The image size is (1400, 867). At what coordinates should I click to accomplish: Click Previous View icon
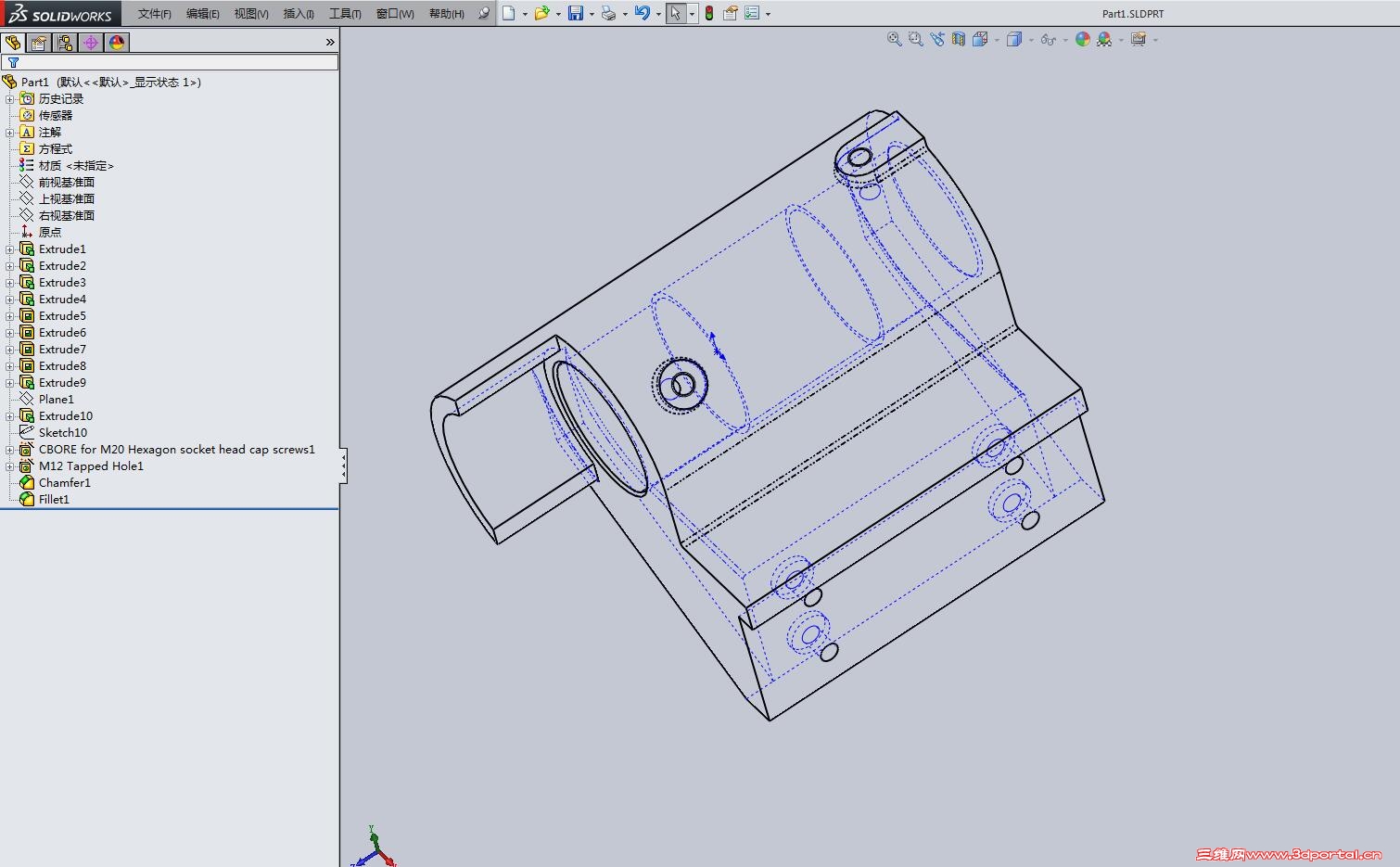[937, 39]
